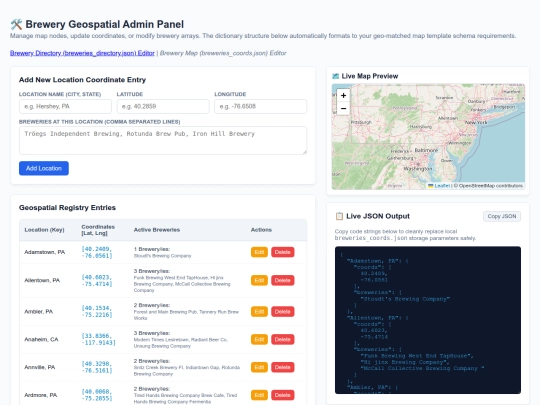Click coordinates [40.2409, -76.0561]
Viewport: 540px width, 405px height.
pyautogui.click(x=97, y=252)
